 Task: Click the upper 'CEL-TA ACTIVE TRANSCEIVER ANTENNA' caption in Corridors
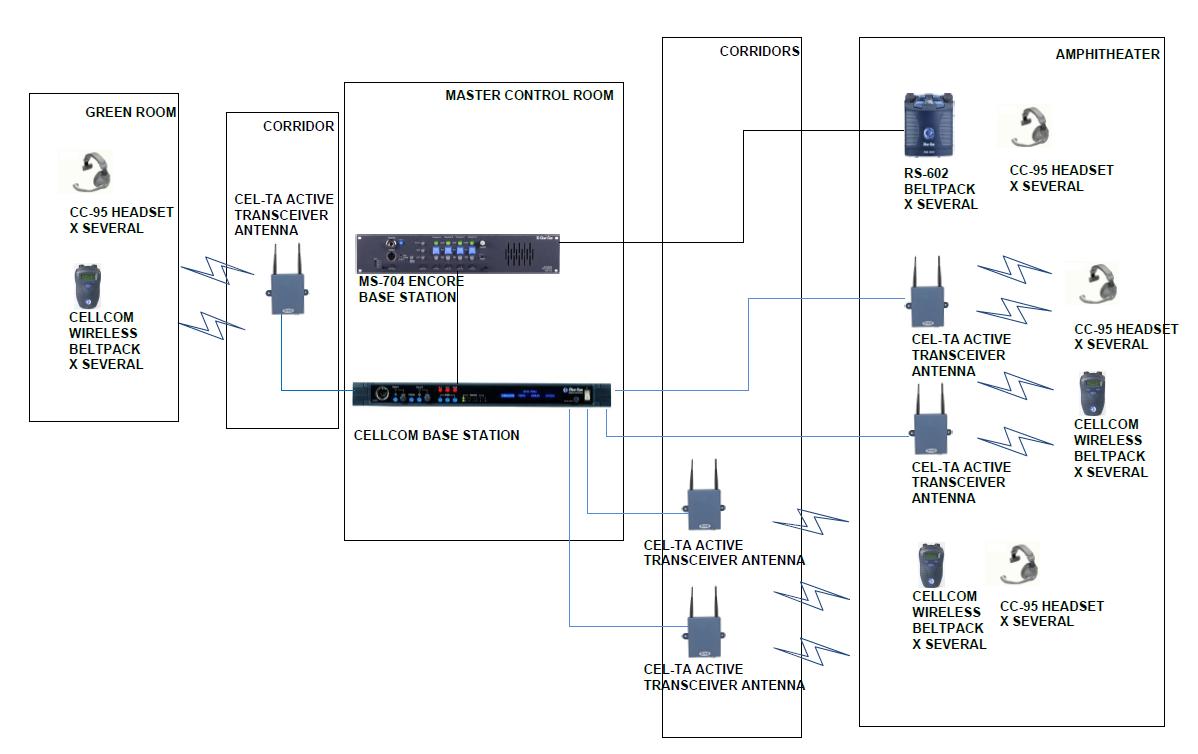coord(724,552)
